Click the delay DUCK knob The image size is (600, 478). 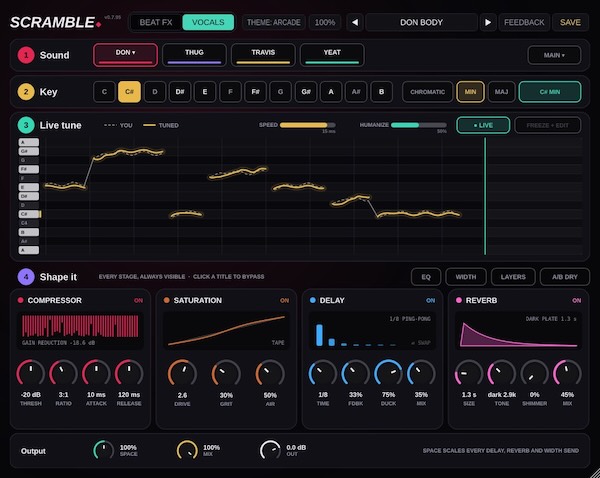[388, 374]
